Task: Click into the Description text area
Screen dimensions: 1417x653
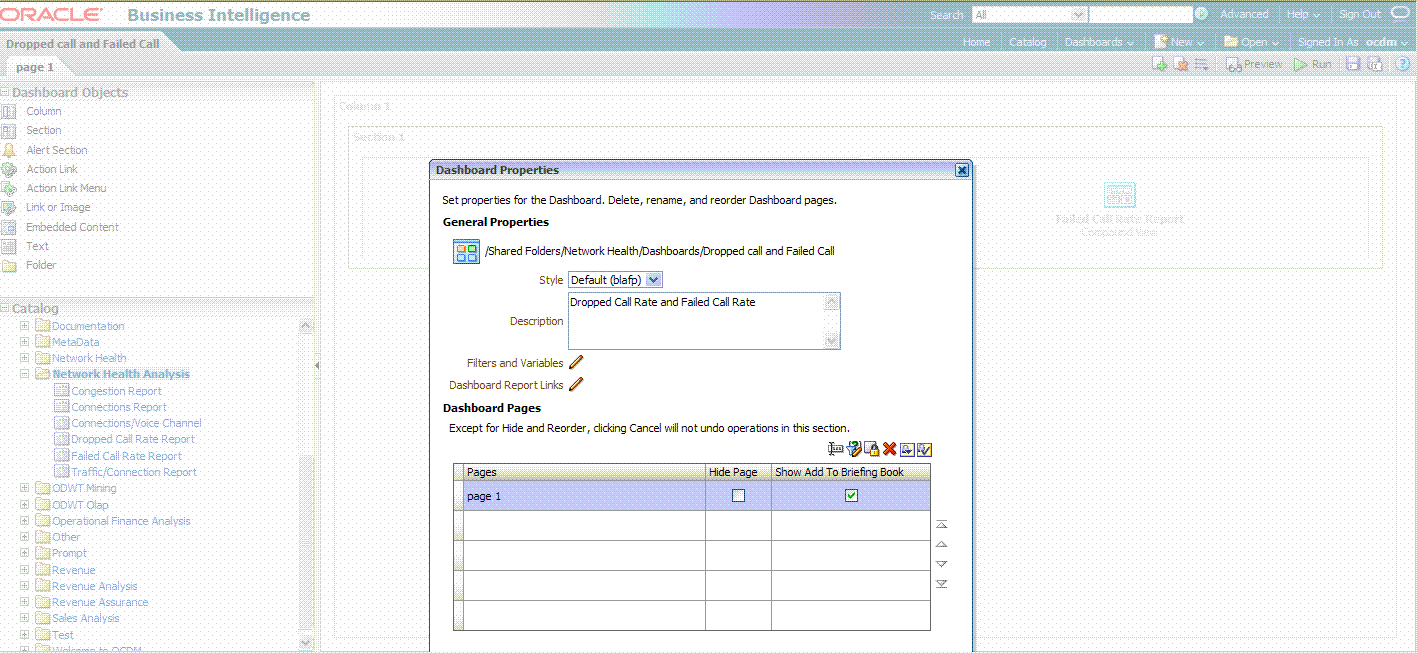Action: point(695,321)
